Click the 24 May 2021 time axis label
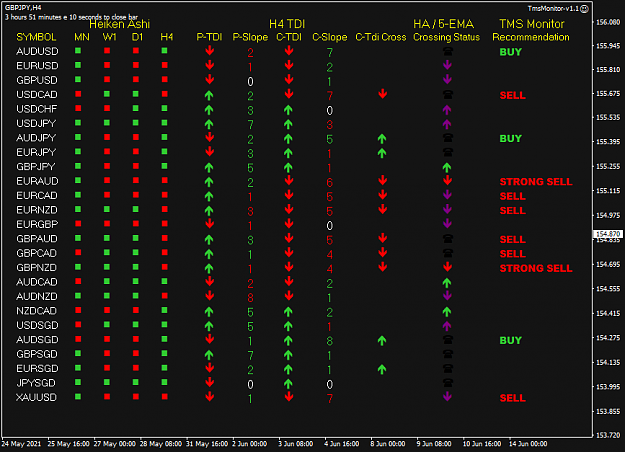 coord(22,444)
